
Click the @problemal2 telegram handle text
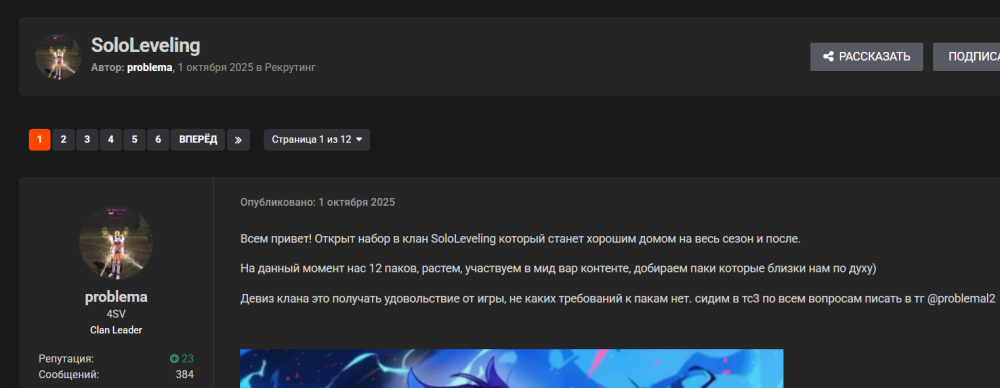click(x=961, y=299)
